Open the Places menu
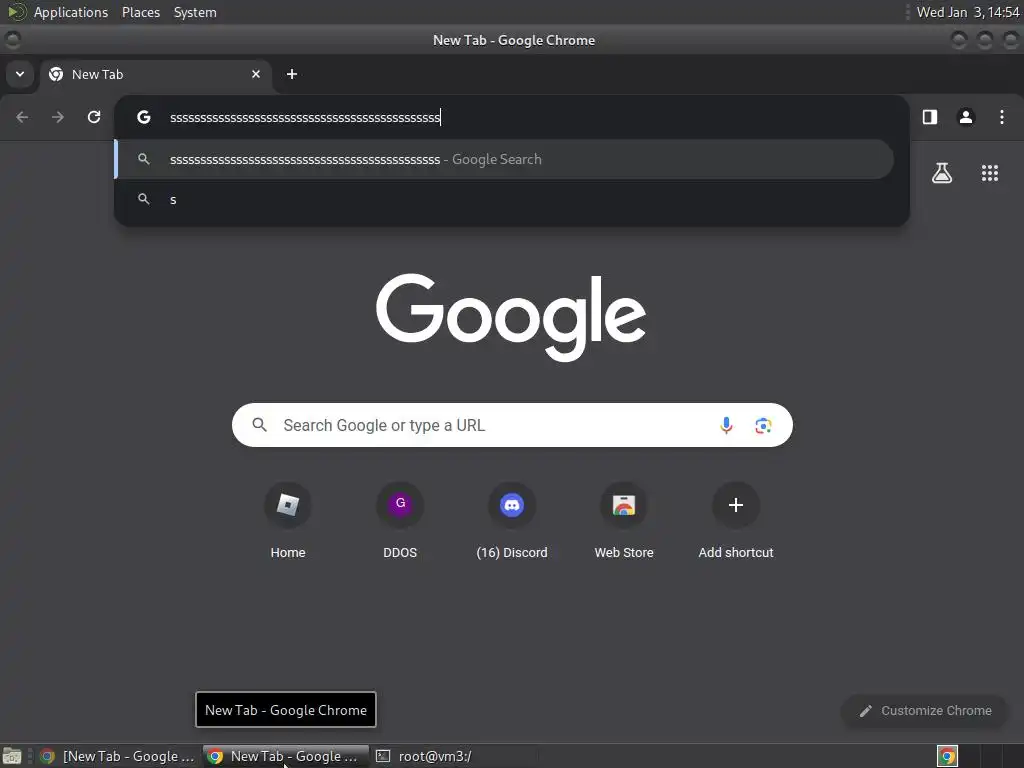 click(141, 12)
